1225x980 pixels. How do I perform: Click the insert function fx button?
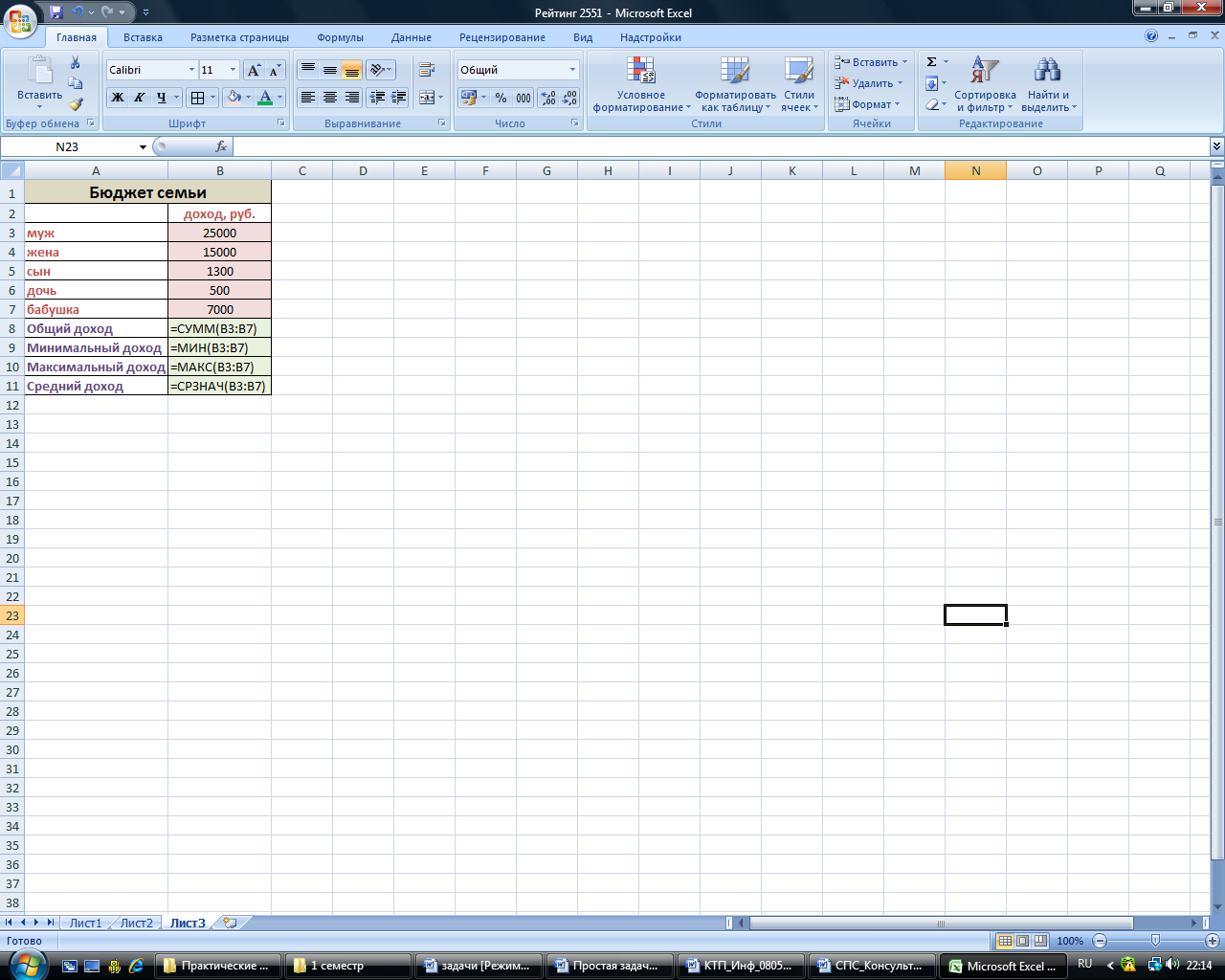(221, 147)
